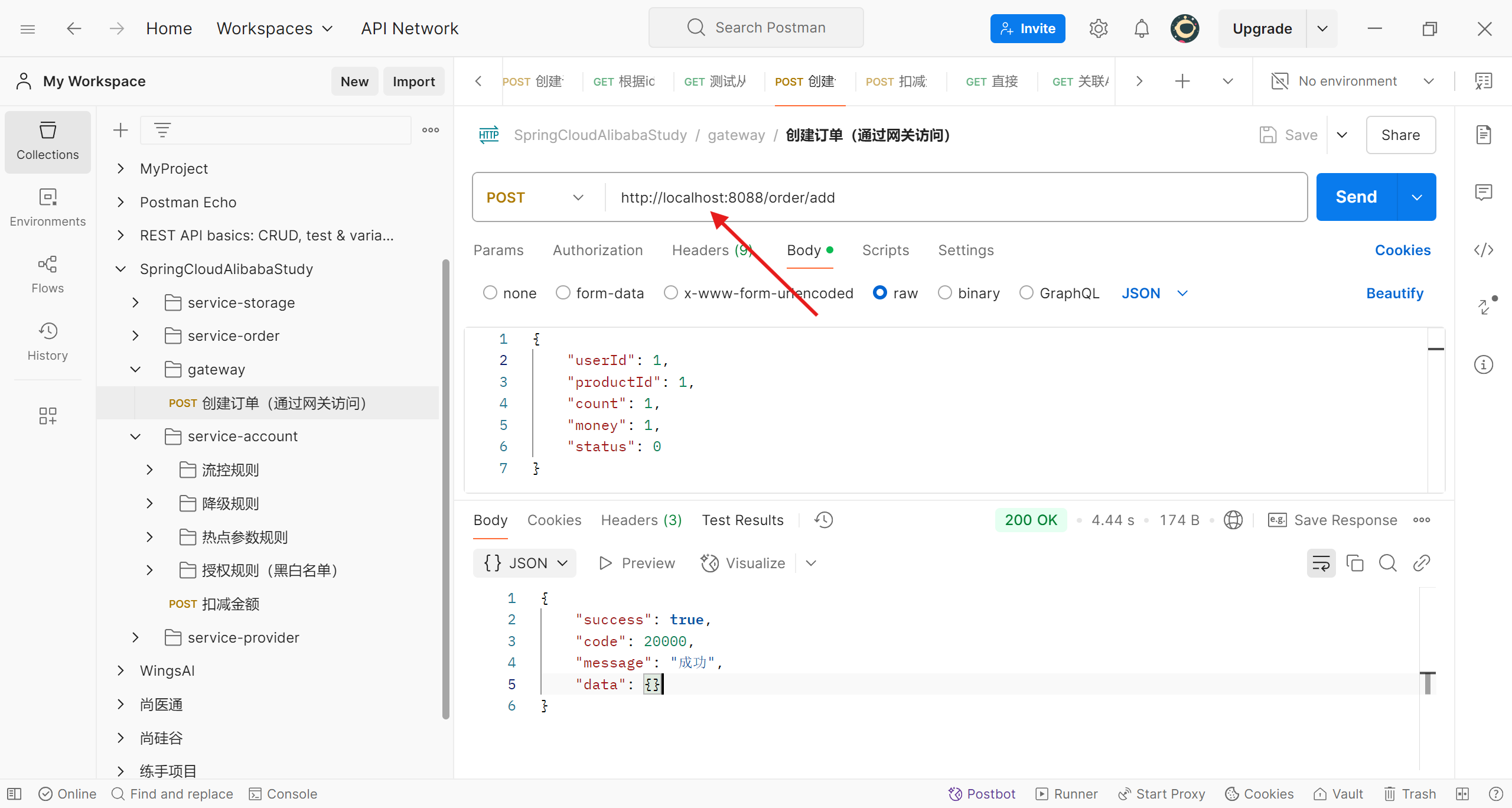
Task: Search the response with magnifier icon
Action: [1387, 563]
